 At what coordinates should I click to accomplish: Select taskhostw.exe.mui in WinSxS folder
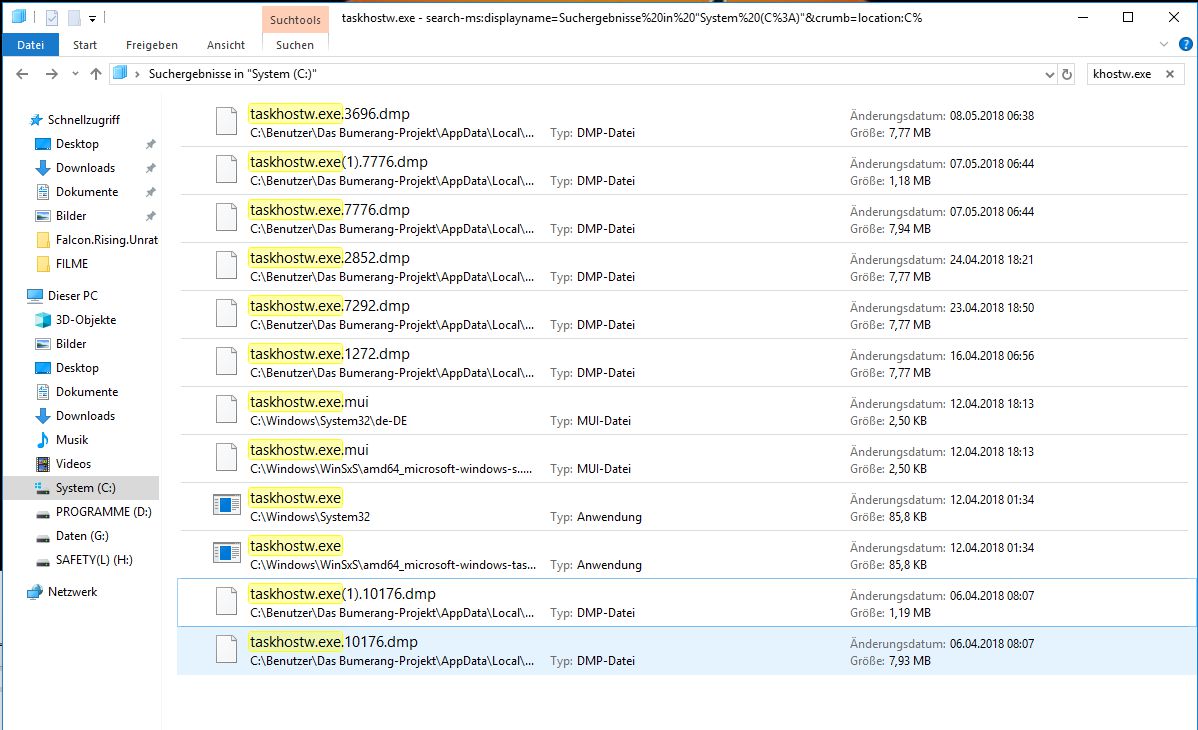682,459
